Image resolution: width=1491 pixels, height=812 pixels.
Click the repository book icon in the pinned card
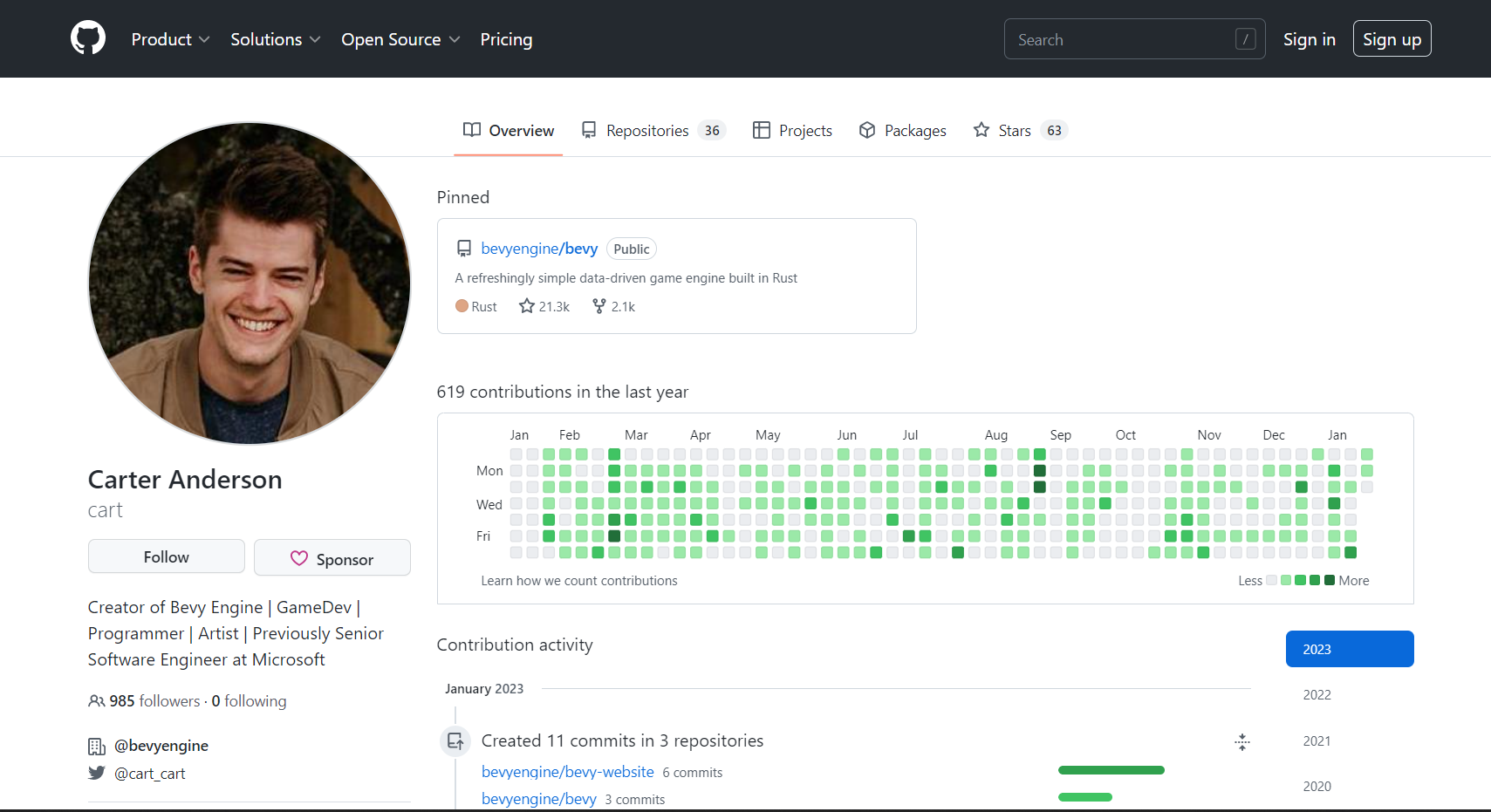[464, 248]
